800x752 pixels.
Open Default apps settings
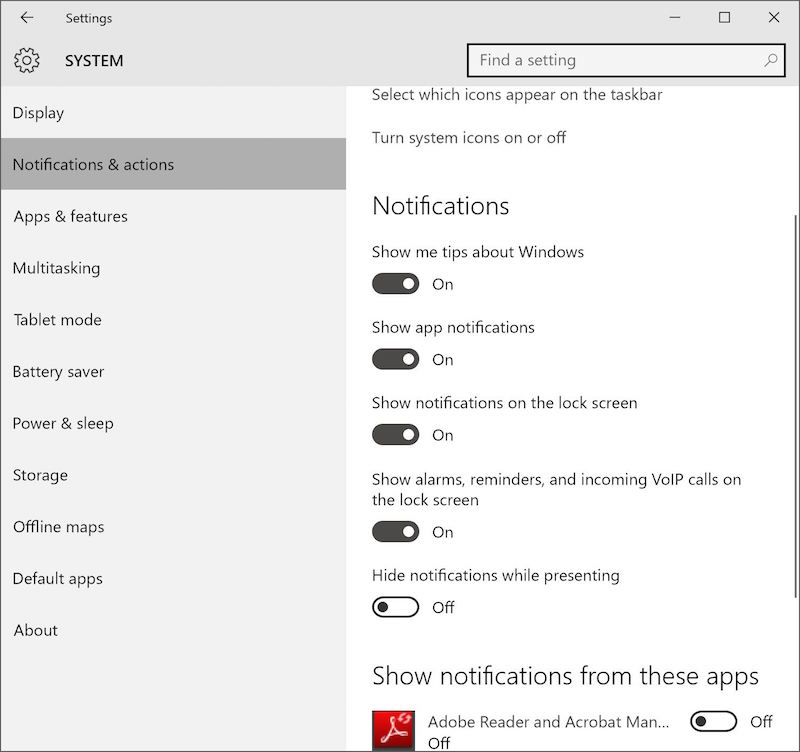[173, 579]
